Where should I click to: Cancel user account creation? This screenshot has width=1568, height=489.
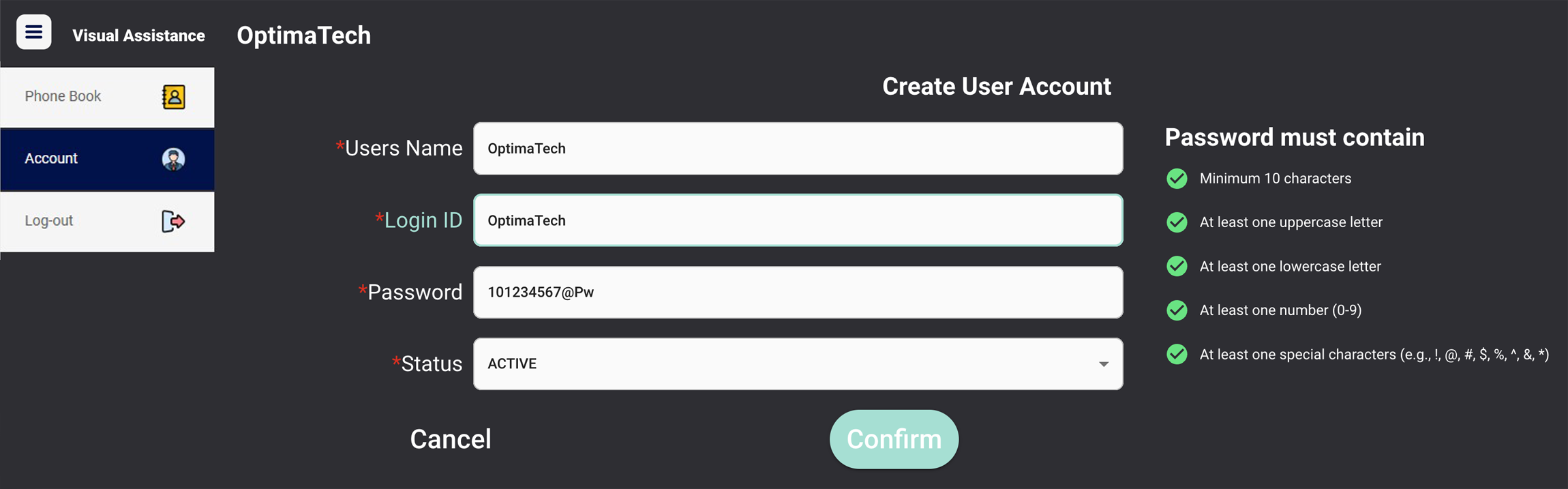(x=451, y=439)
